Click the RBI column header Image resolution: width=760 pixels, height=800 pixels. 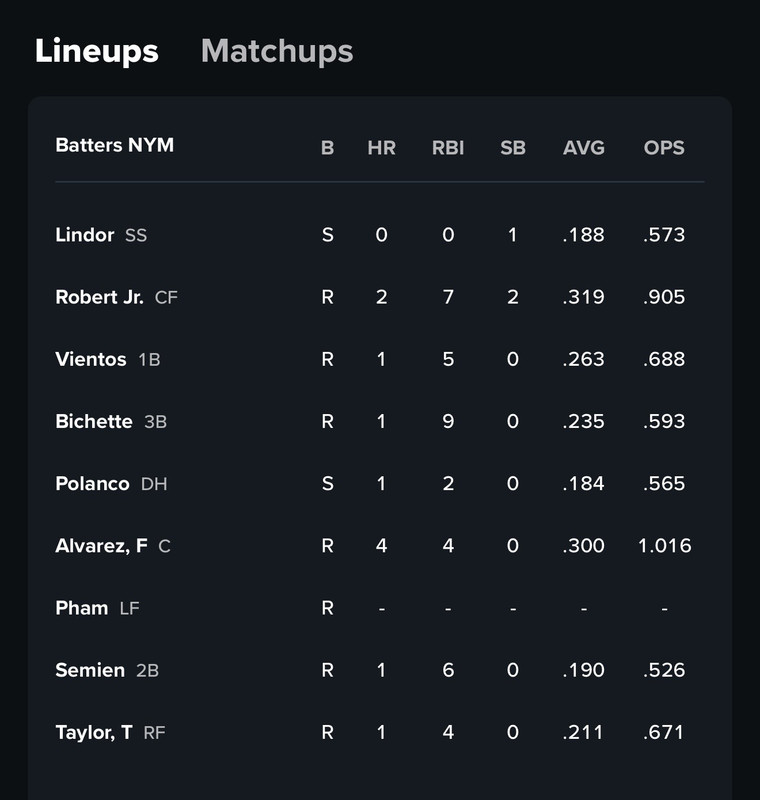[448, 148]
